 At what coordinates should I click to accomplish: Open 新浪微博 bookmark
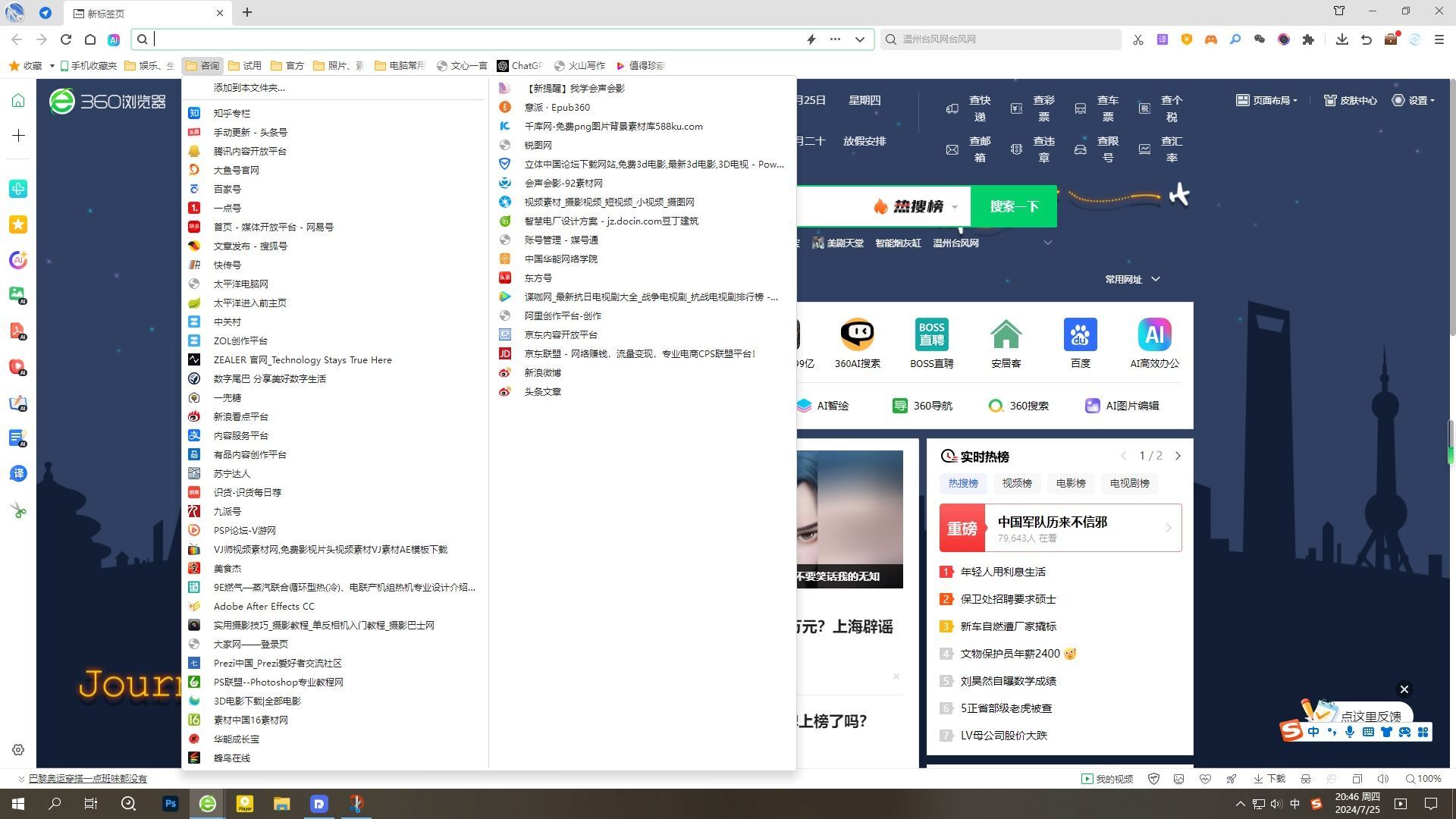coord(542,372)
